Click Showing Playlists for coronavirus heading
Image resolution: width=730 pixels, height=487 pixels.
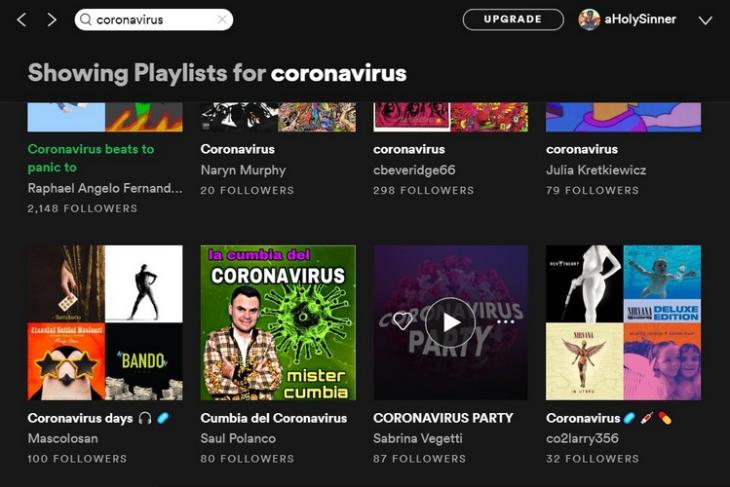pos(217,74)
